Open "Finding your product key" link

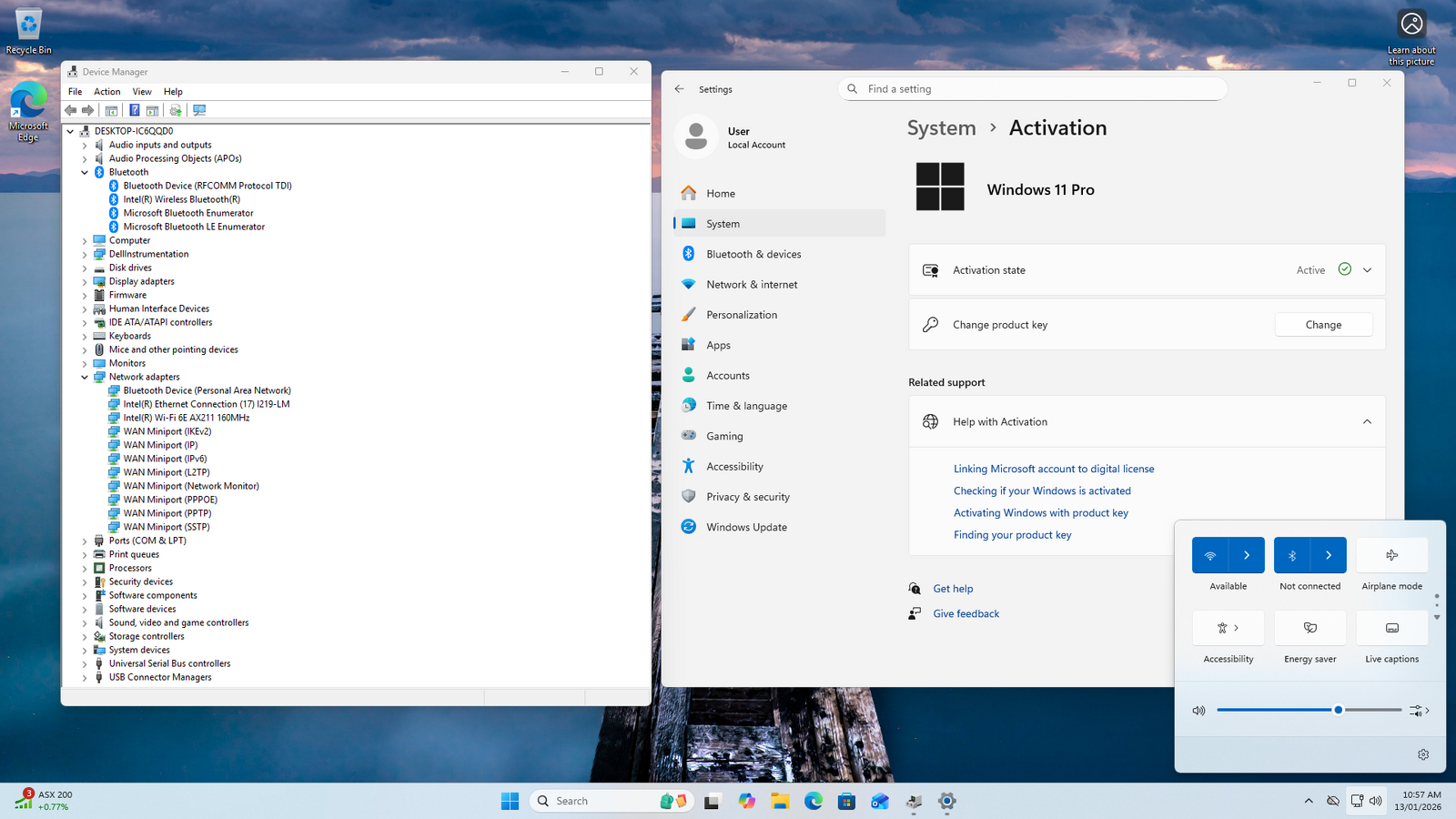pyautogui.click(x=1012, y=535)
